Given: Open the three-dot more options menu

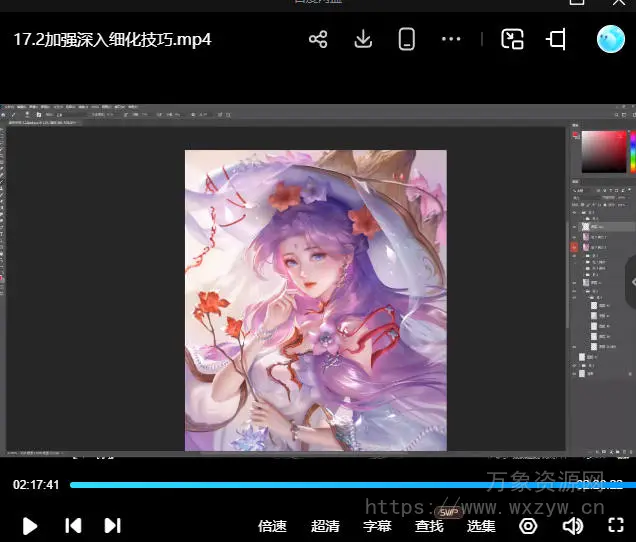Looking at the screenshot, I should click(x=451, y=39).
